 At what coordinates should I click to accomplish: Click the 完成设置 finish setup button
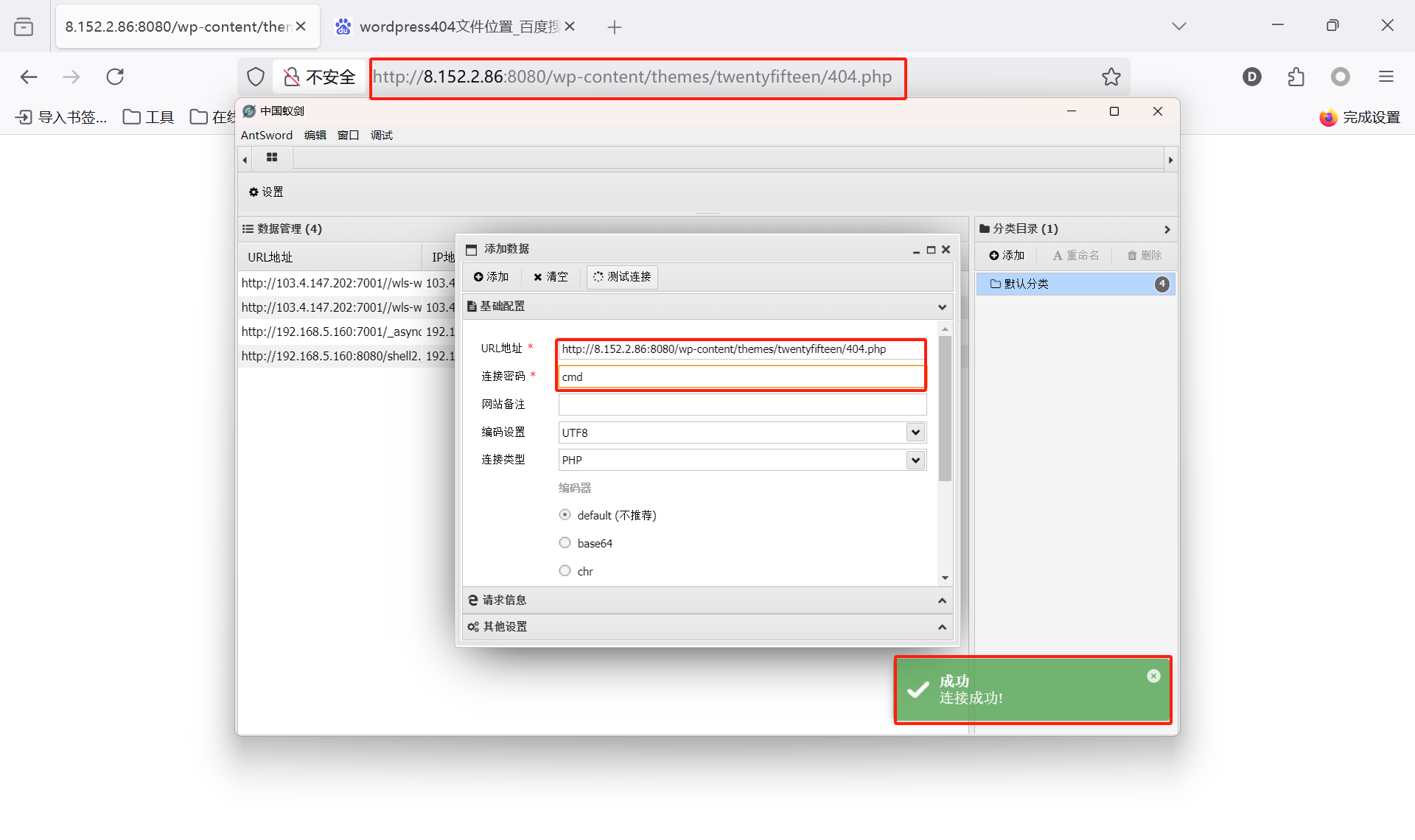pyautogui.click(x=1360, y=117)
